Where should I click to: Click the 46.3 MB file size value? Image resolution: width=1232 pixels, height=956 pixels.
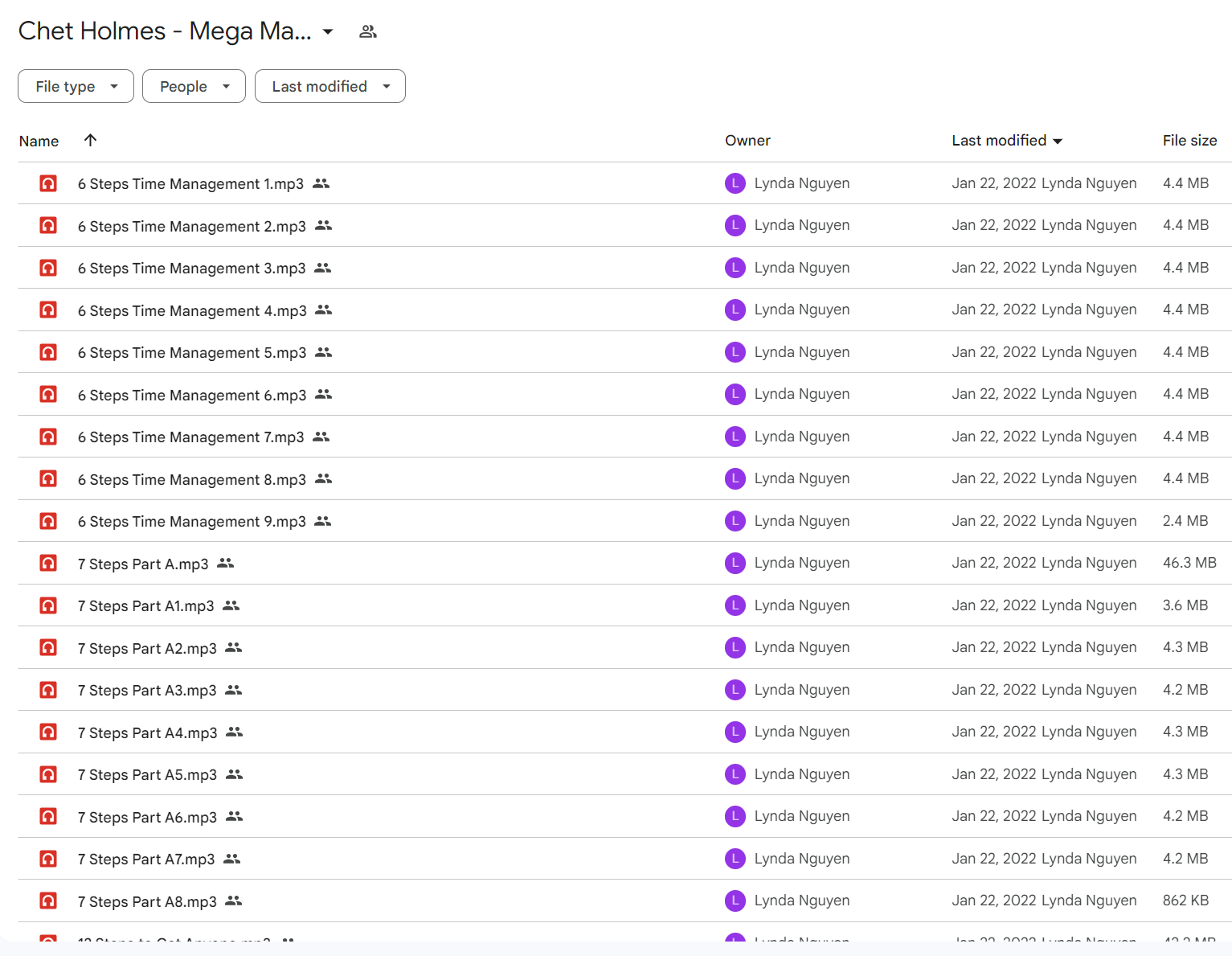click(1189, 563)
